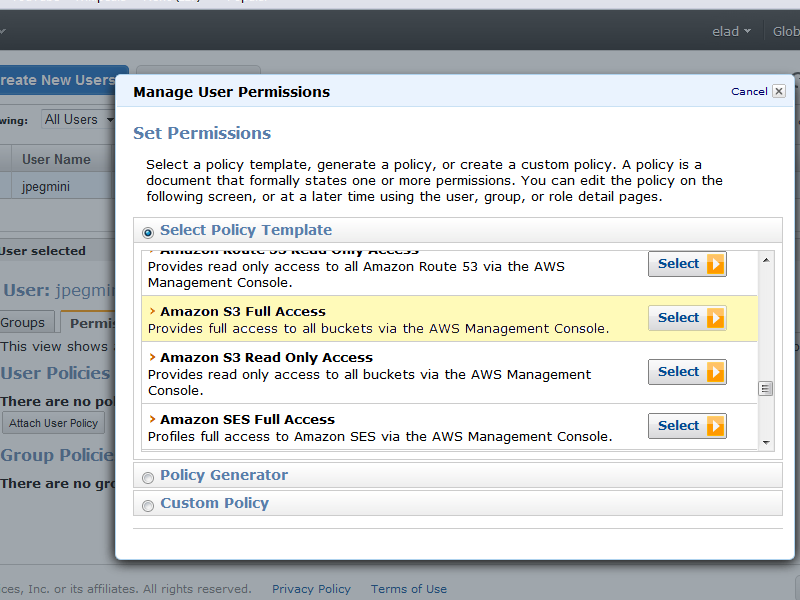
Task: Click the Amazon S3 Read Only Access title
Action: (266, 357)
